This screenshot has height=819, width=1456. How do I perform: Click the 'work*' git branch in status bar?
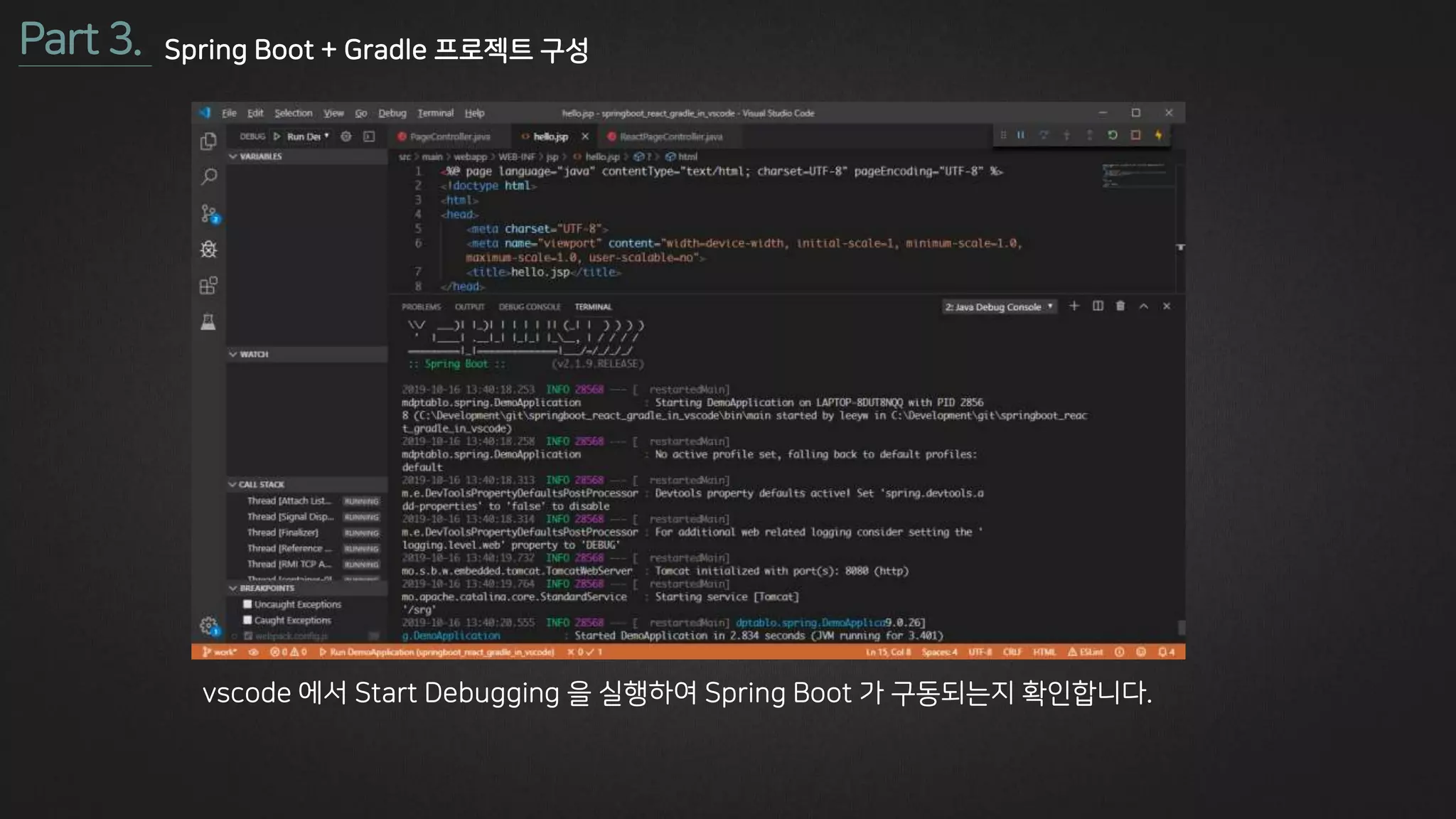[220, 651]
